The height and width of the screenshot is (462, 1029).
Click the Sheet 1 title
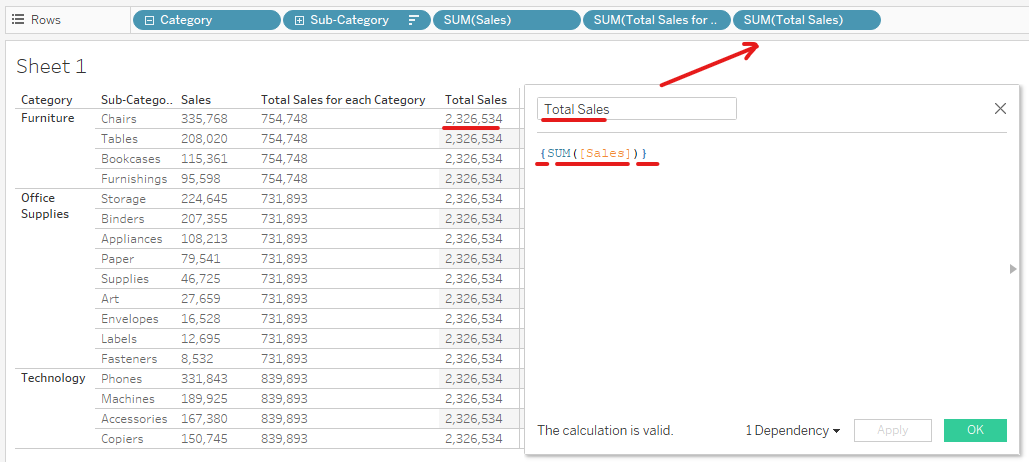(x=52, y=67)
